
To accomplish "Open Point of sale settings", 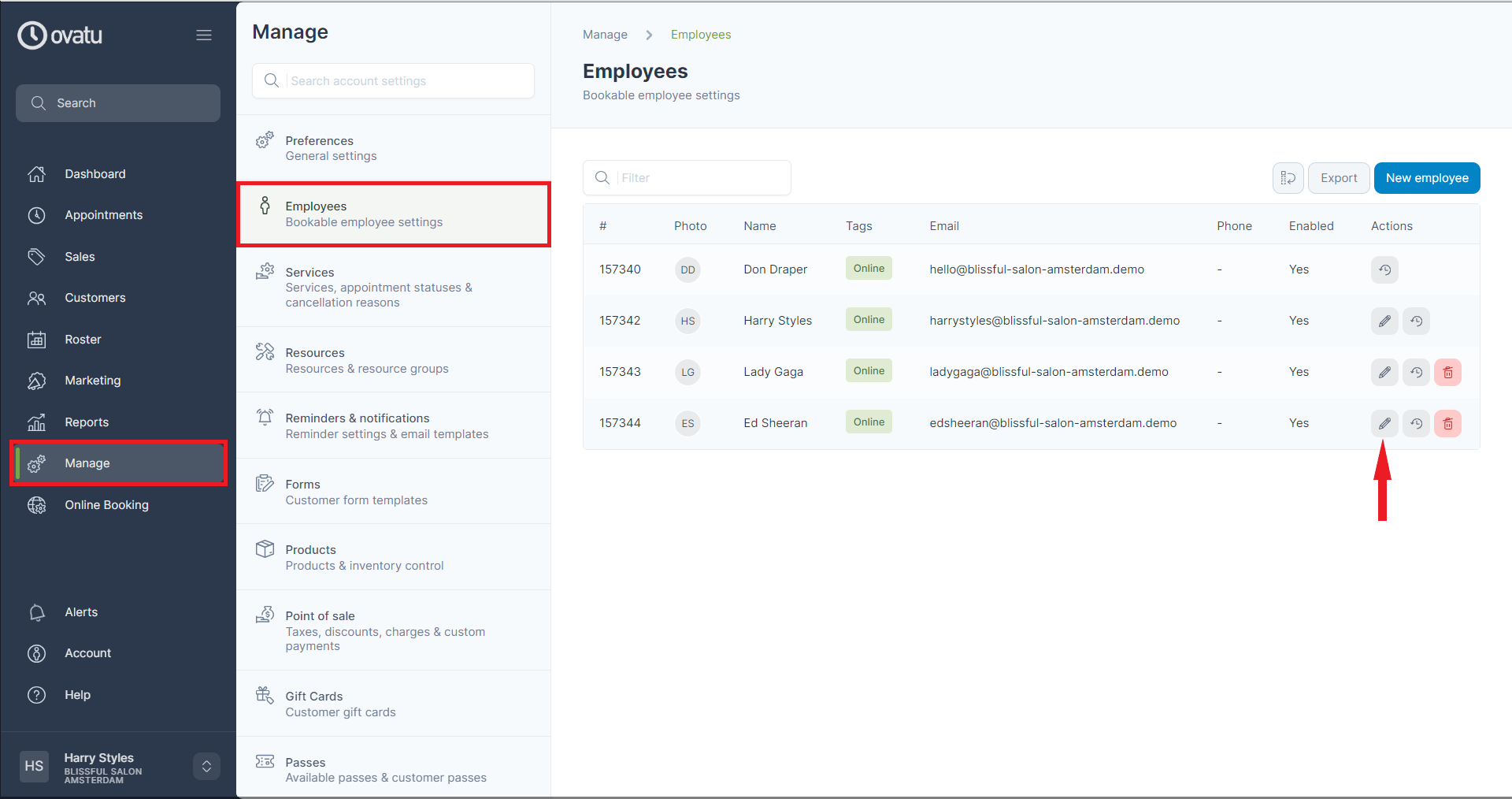I will [394, 630].
